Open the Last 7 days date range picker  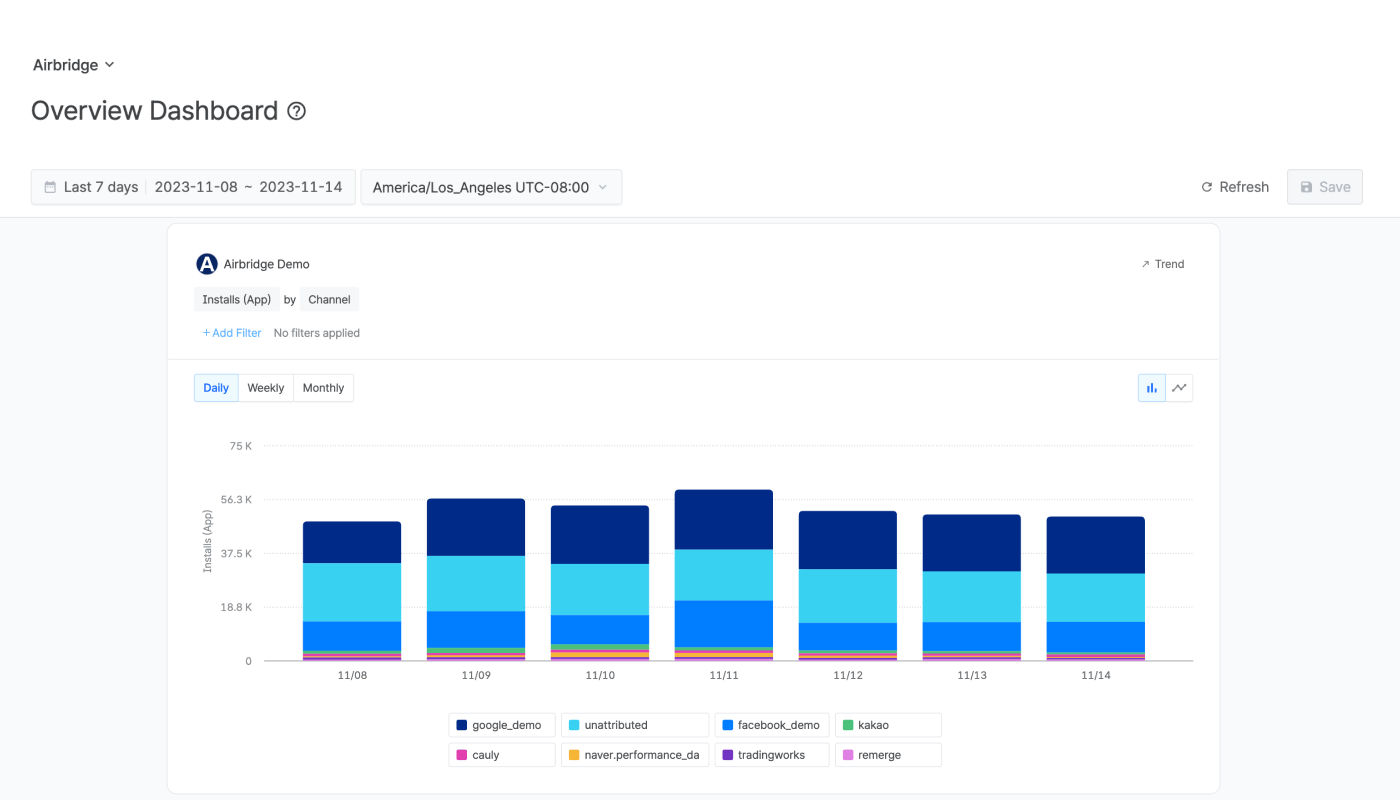193,187
